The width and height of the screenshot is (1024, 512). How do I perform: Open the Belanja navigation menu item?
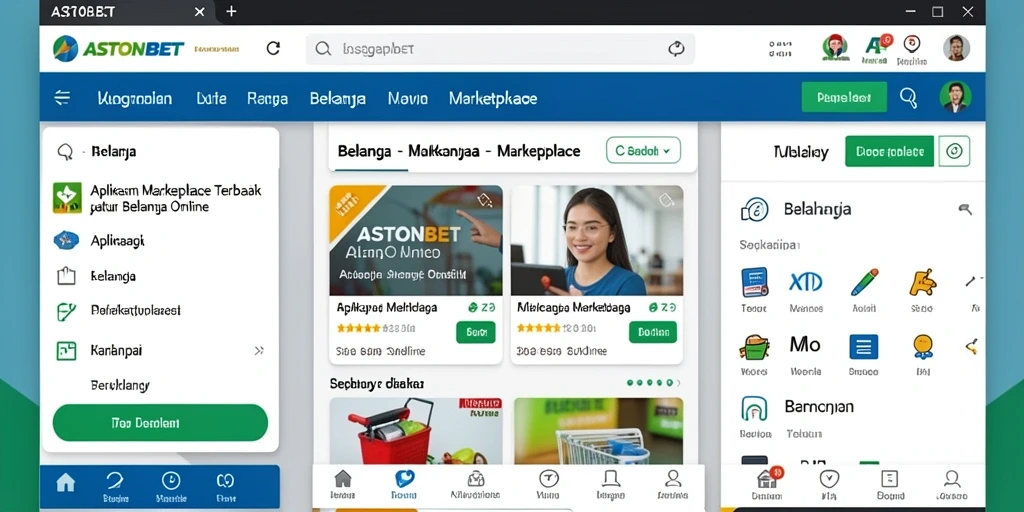338,99
